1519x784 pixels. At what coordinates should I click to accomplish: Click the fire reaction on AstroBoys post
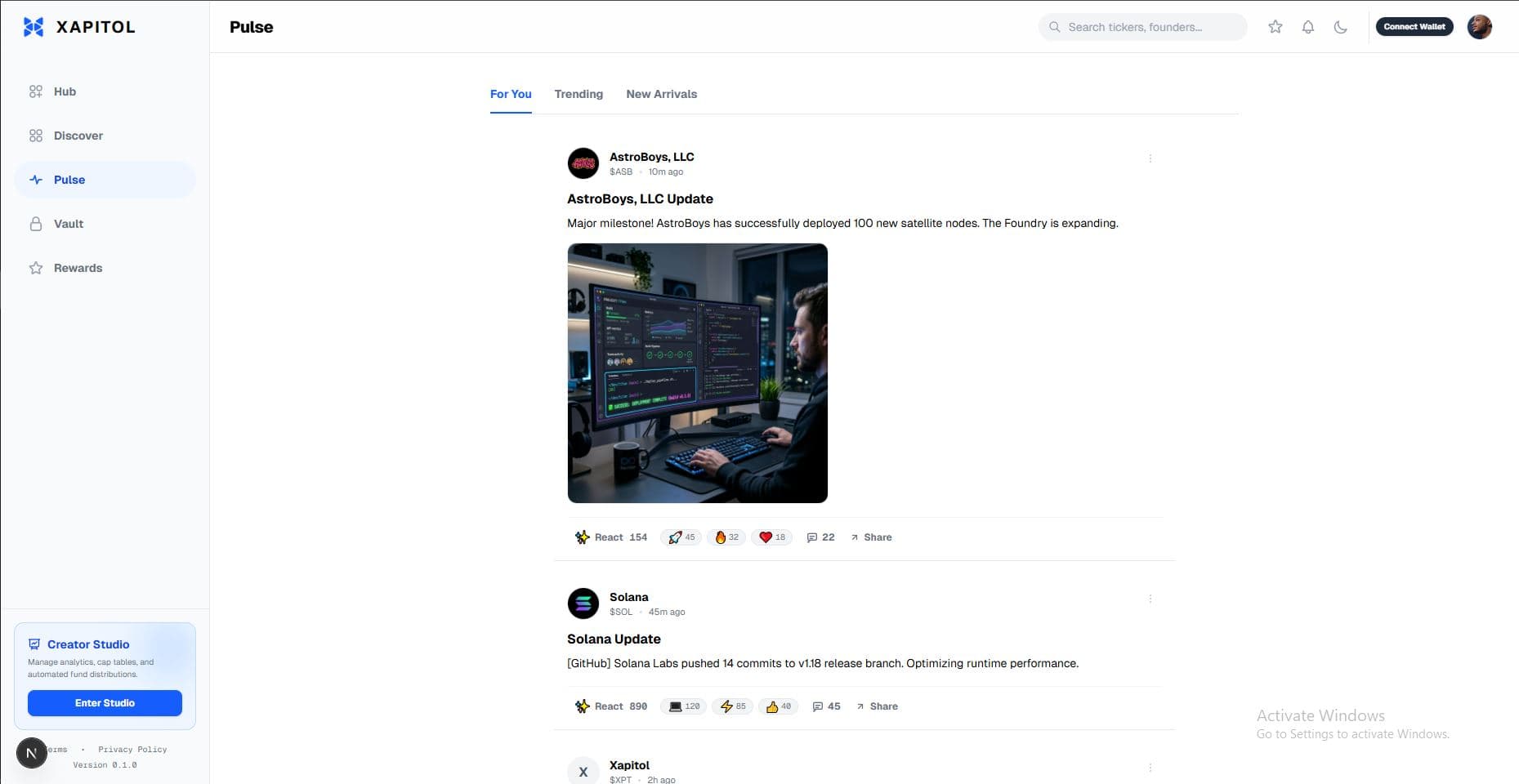point(726,537)
